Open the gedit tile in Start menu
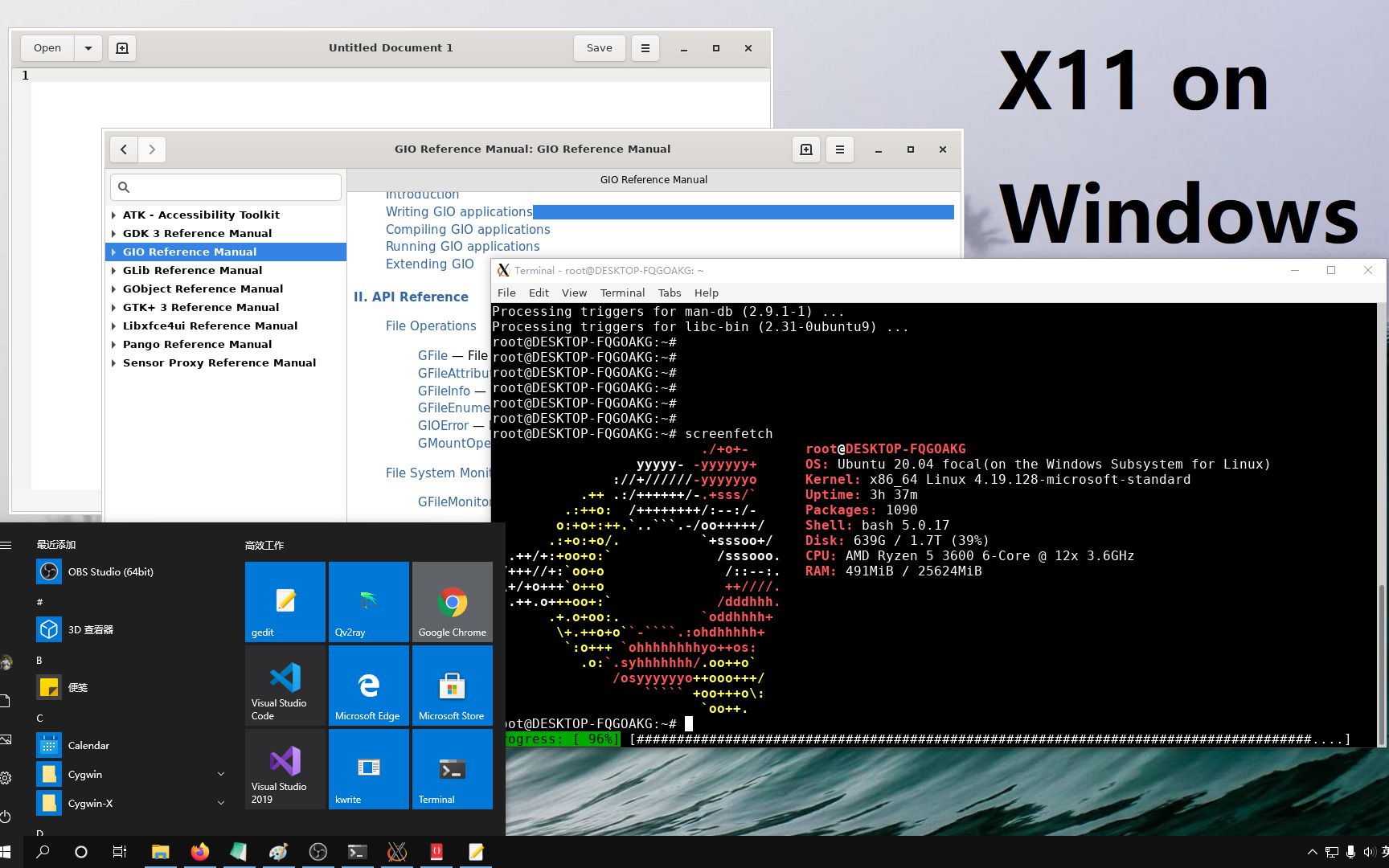Viewport: 1389px width, 868px height. 285,602
